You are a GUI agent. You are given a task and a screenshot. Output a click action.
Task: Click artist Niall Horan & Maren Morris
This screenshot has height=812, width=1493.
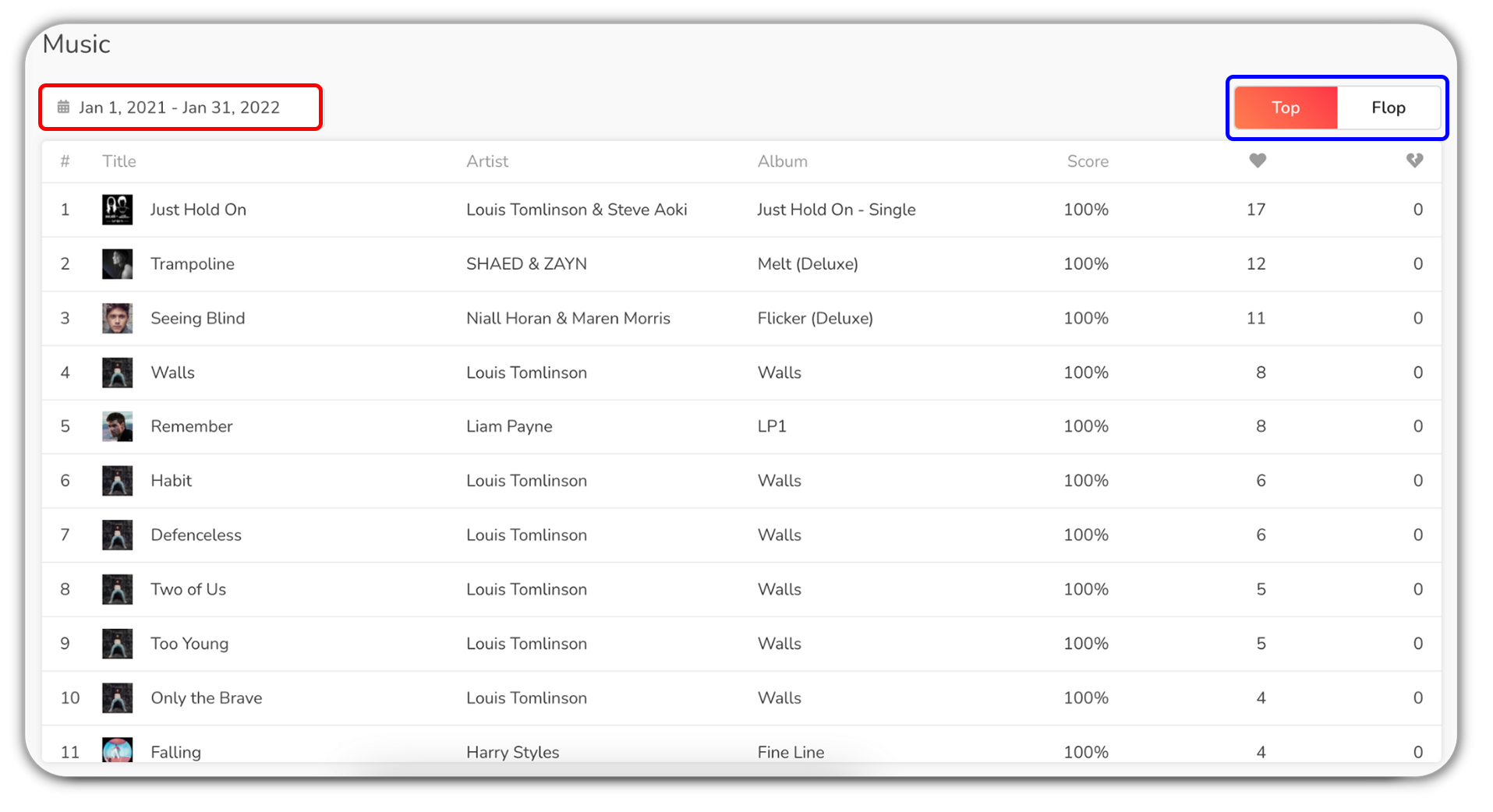click(x=568, y=318)
